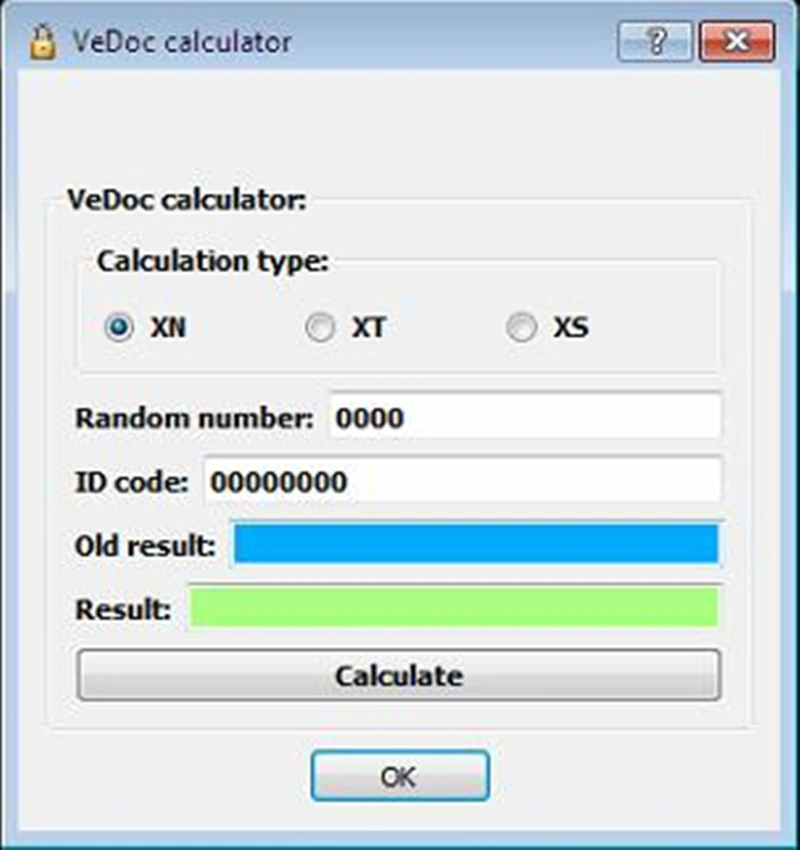Image resolution: width=800 pixels, height=850 pixels.
Task: Click the bold "VeDoc calculator:" group heading
Action: click(x=186, y=198)
